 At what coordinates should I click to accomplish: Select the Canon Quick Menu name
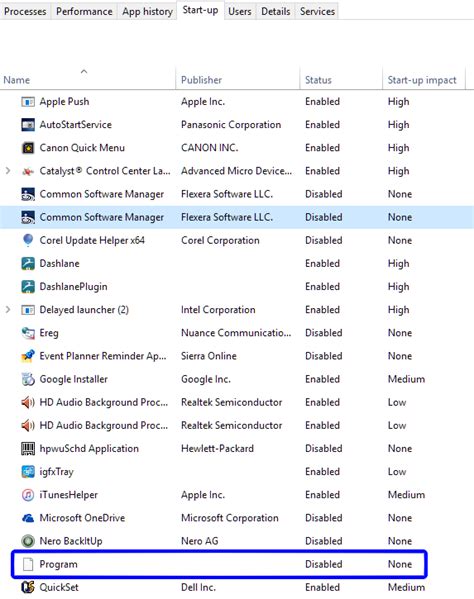pyautogui.click(x=82, y=148)
